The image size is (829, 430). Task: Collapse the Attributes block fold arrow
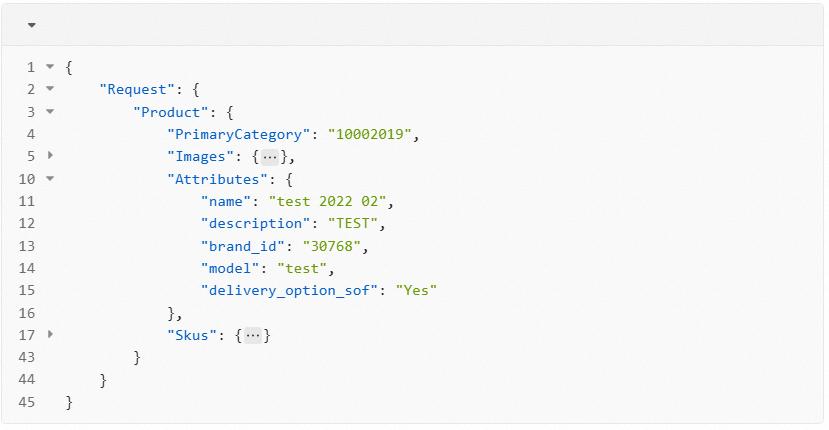[x=50, y=179]
